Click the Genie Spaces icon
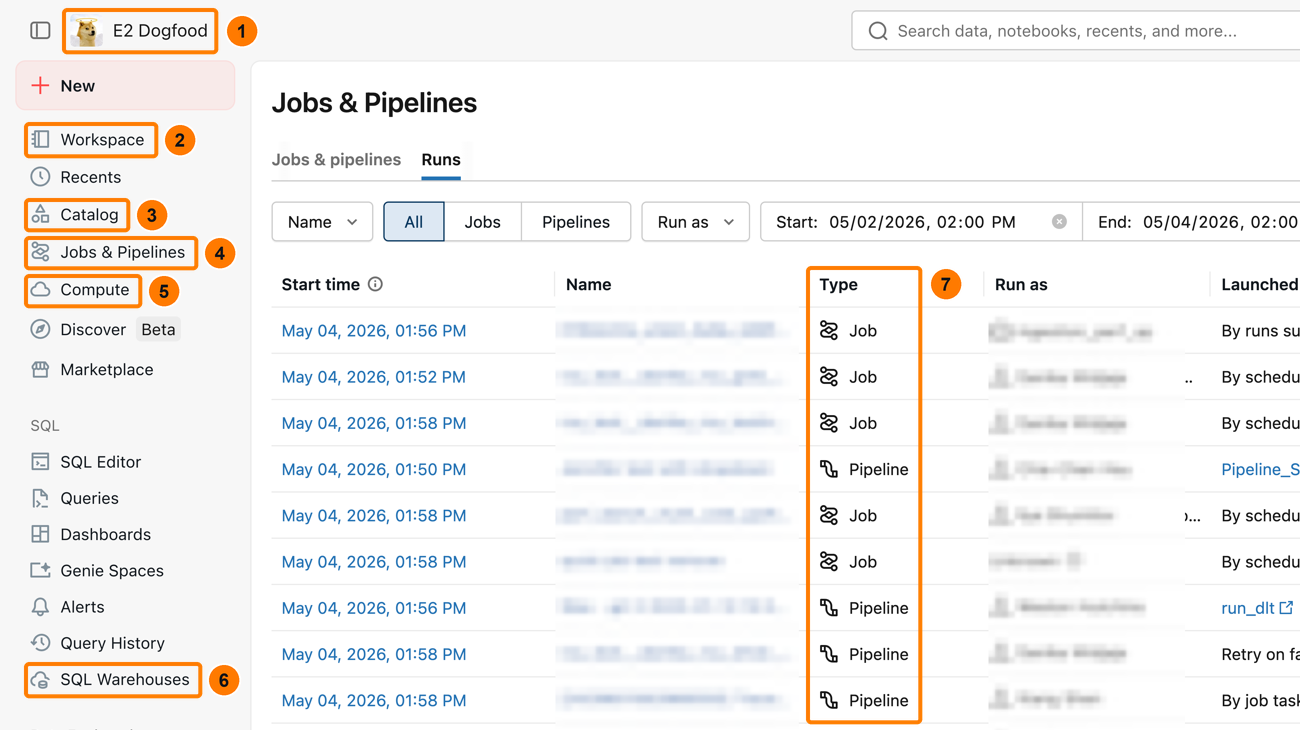Image resolution: width=1300 pixels, height=730 pixels. (40, 571)
